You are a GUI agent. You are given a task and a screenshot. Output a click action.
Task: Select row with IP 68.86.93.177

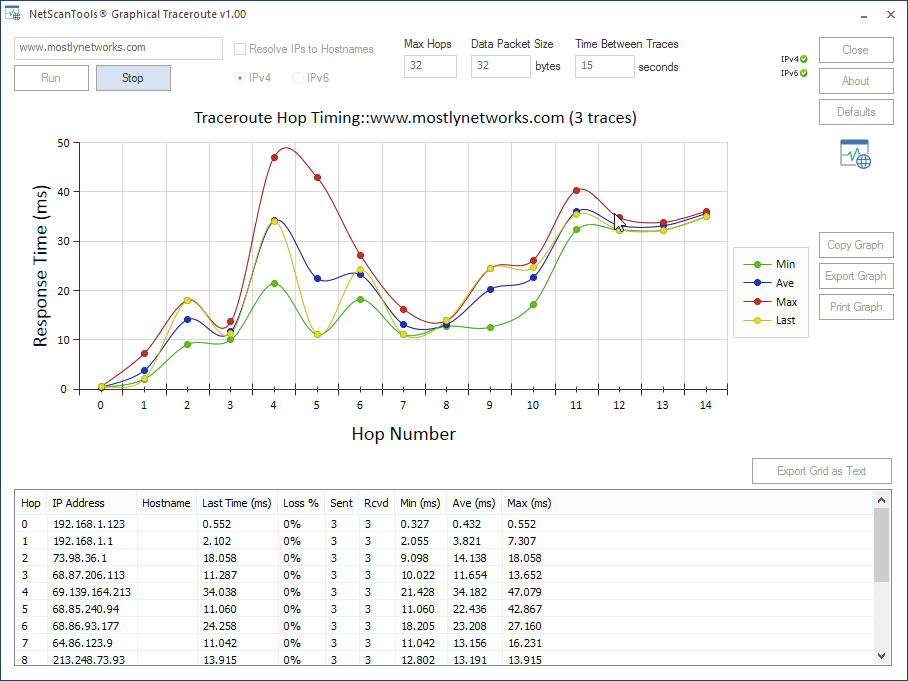click(x=444, y=626)
